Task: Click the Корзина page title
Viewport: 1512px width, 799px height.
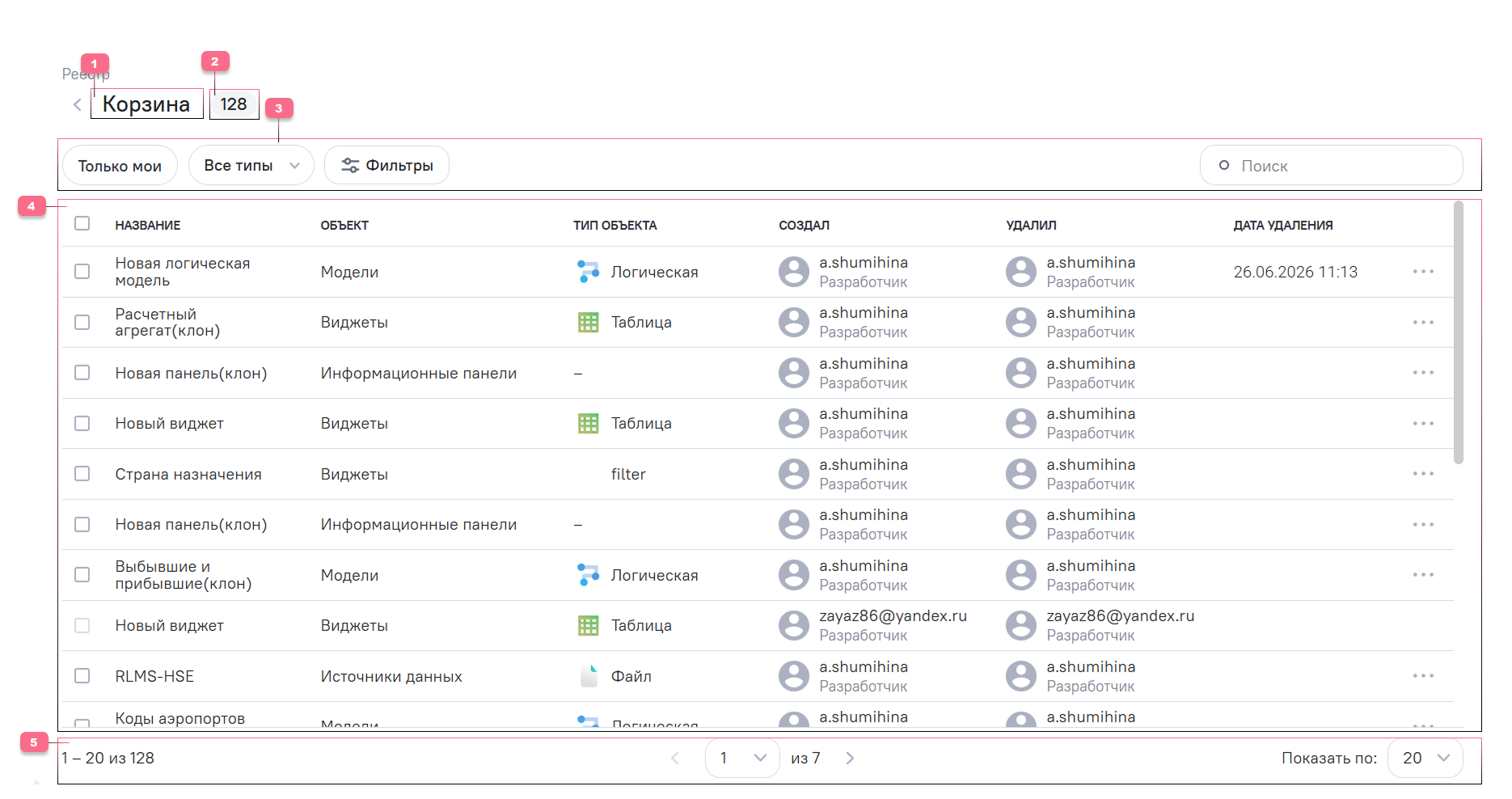Action: [x=146, y=104]
